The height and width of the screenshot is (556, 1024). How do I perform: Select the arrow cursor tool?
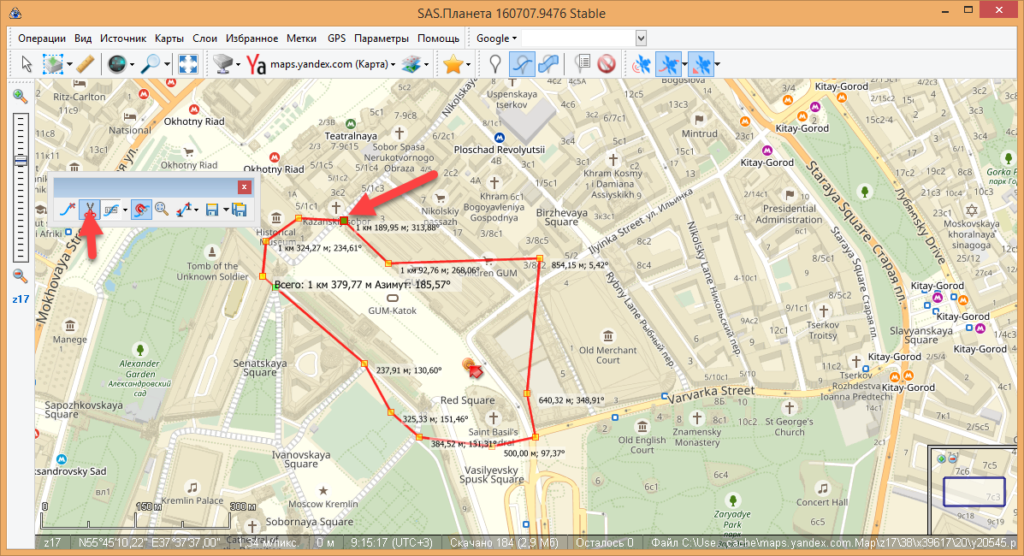click(27, 64)
